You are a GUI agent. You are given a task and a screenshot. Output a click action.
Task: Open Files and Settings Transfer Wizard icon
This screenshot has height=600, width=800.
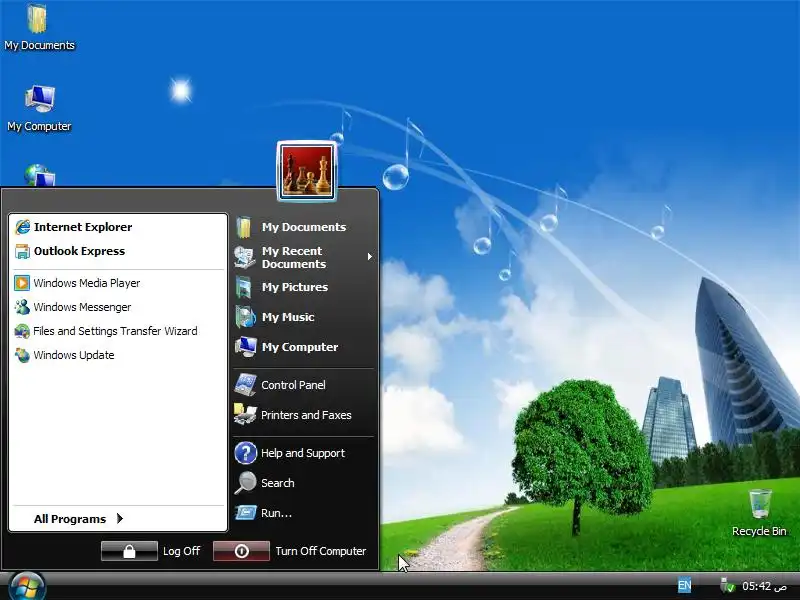22,331
